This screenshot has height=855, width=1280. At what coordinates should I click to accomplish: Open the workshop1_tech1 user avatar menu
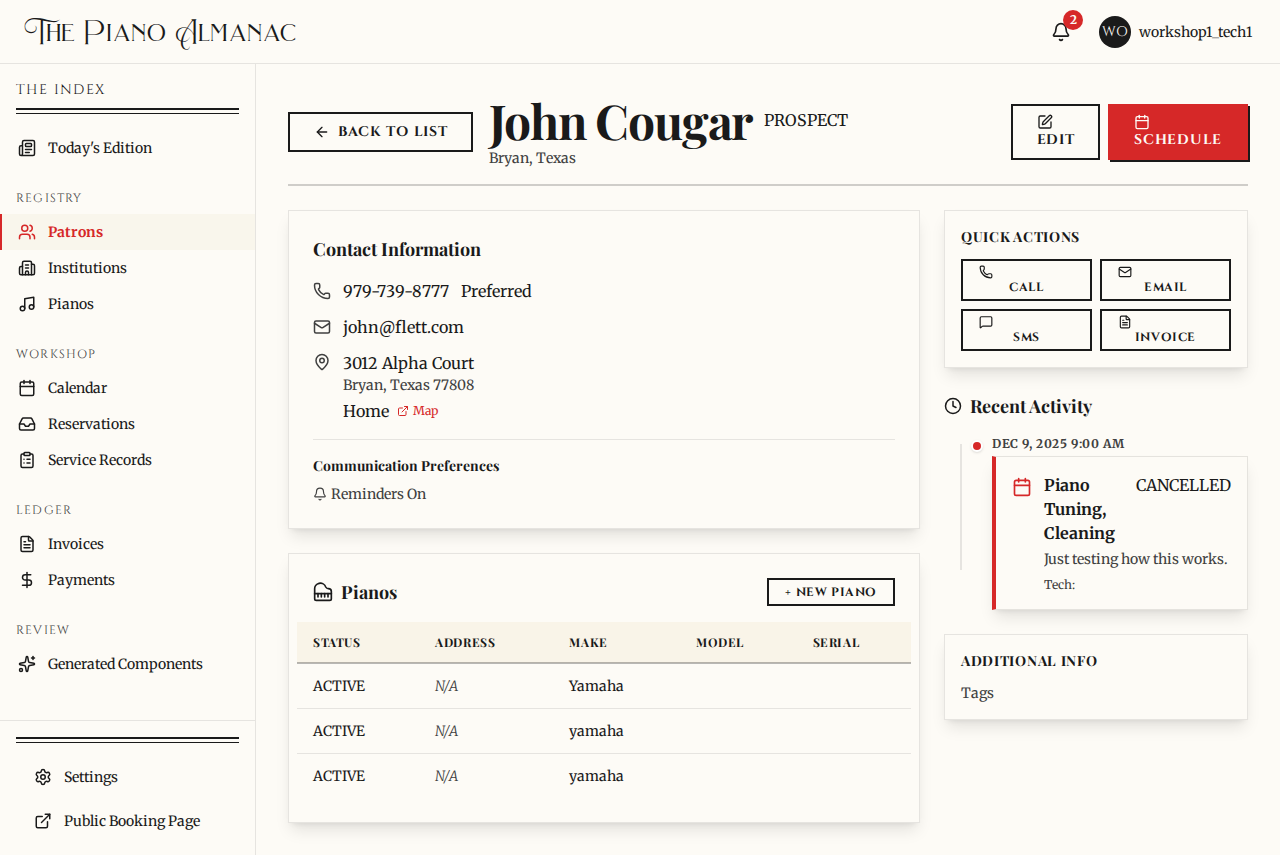[x=1114, y=31]
